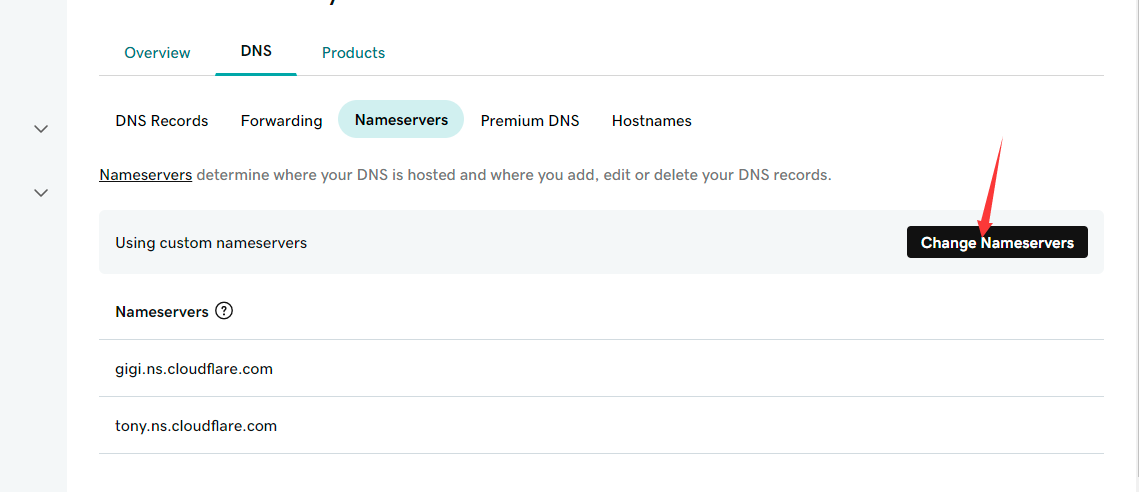View the Hostnames section
The height and width of the screenshot is (492, 1139).
click(652, 121)
